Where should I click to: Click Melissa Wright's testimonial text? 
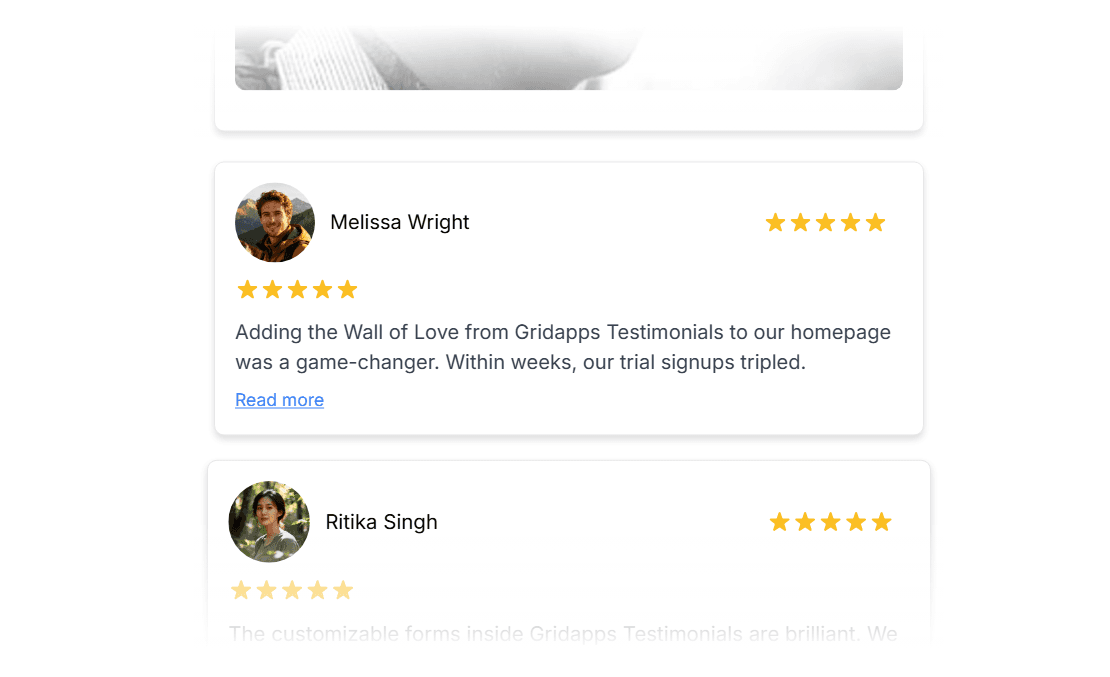click(x=562, y=347)
